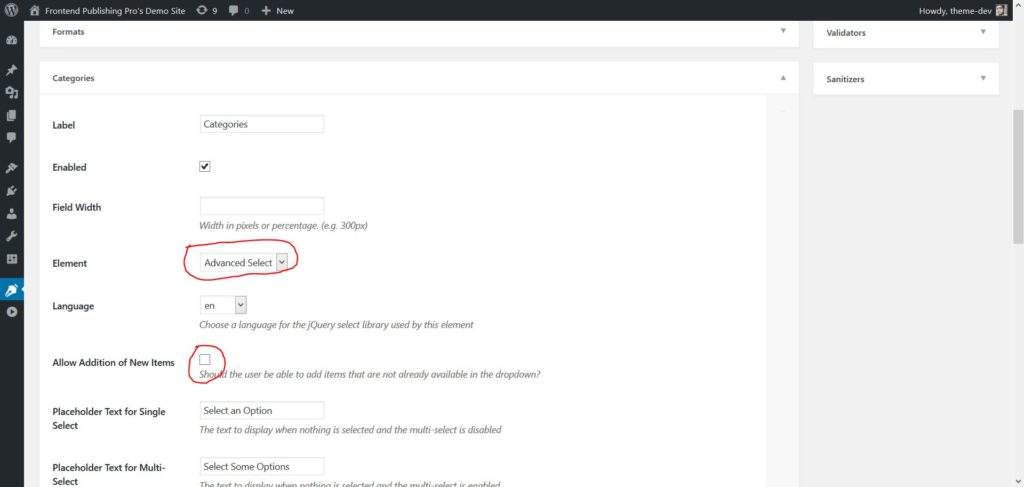
Task: Expand the Sanitizers panel arrow
Action: pos(983,78)
